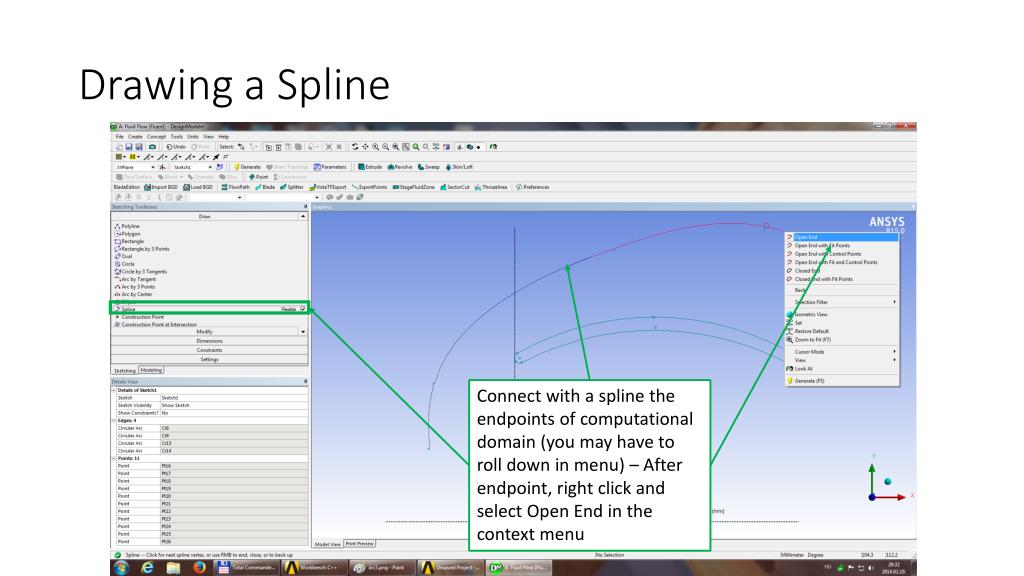Image resolution: width=1024 pixels, height=576 pixels.
Task: Select the Polyline draw tool
Action: click(127, 226)
